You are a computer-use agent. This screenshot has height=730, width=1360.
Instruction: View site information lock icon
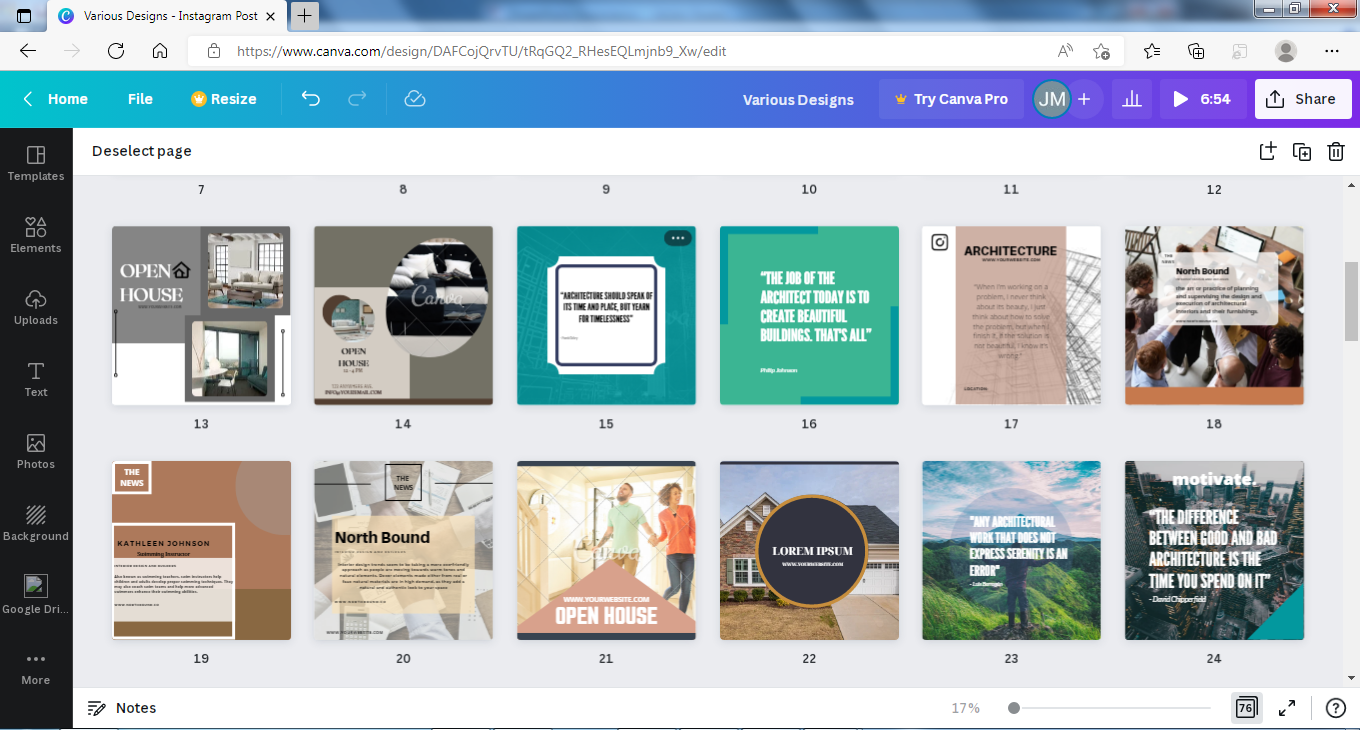(x=213, y=51)
